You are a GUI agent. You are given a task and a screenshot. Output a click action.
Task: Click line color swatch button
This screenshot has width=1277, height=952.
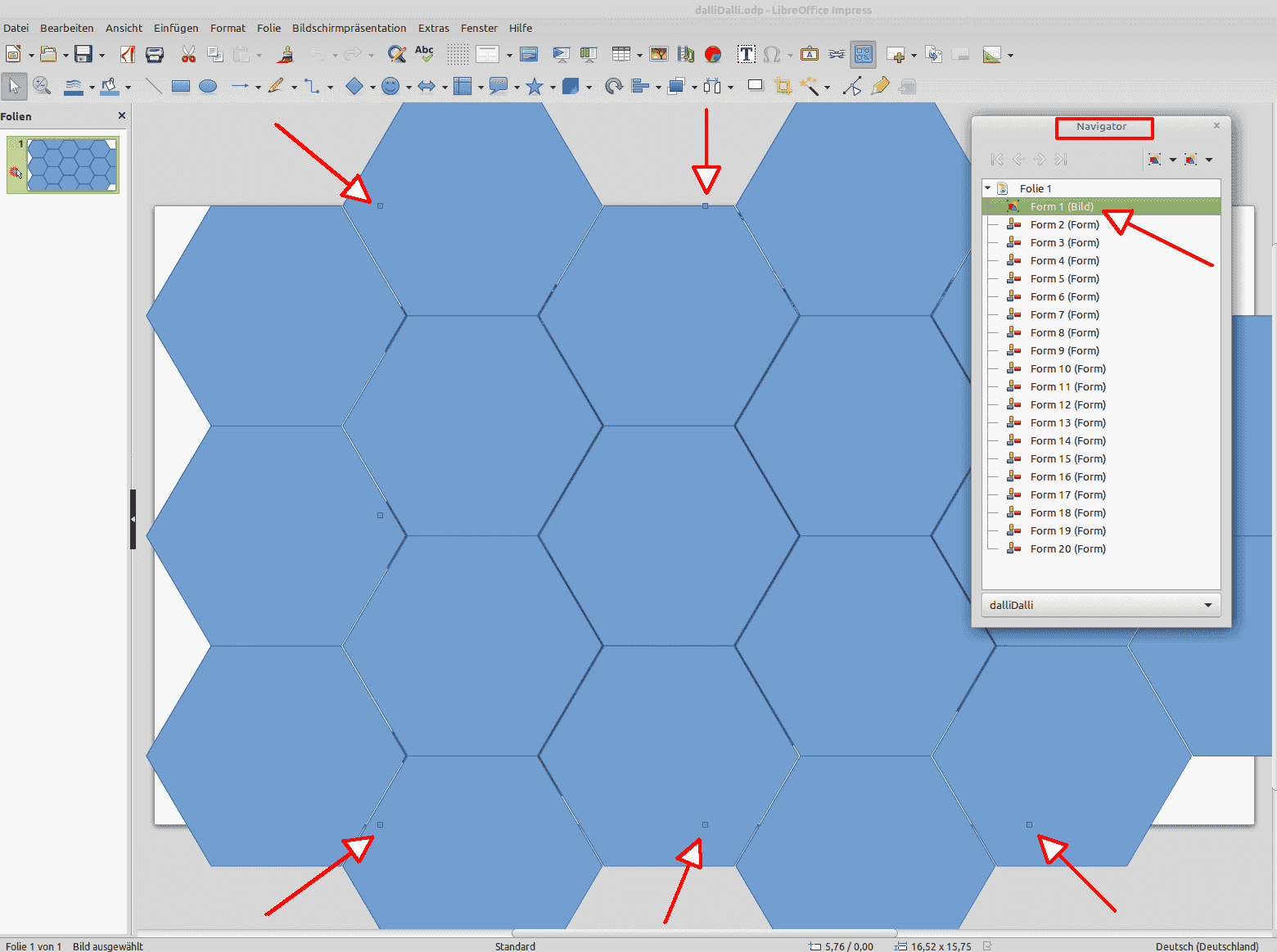point(73,86)
